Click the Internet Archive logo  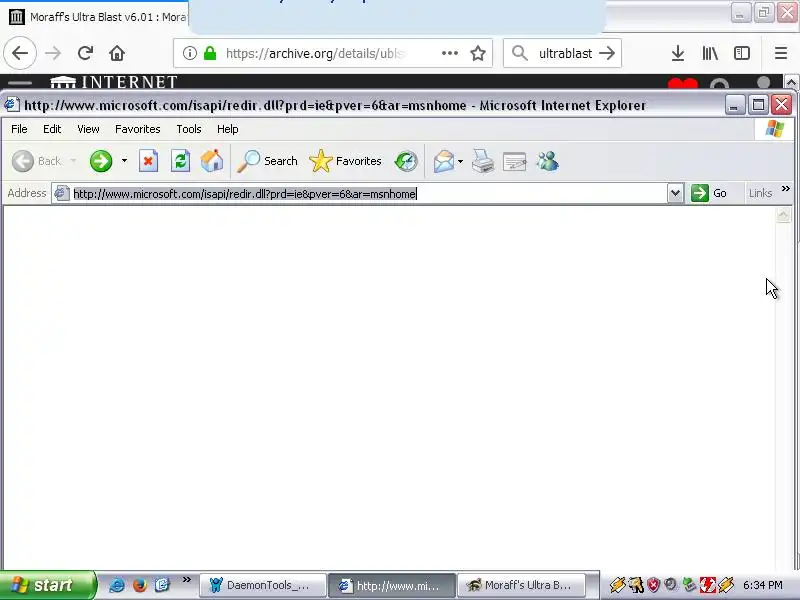tap(114, 82)
